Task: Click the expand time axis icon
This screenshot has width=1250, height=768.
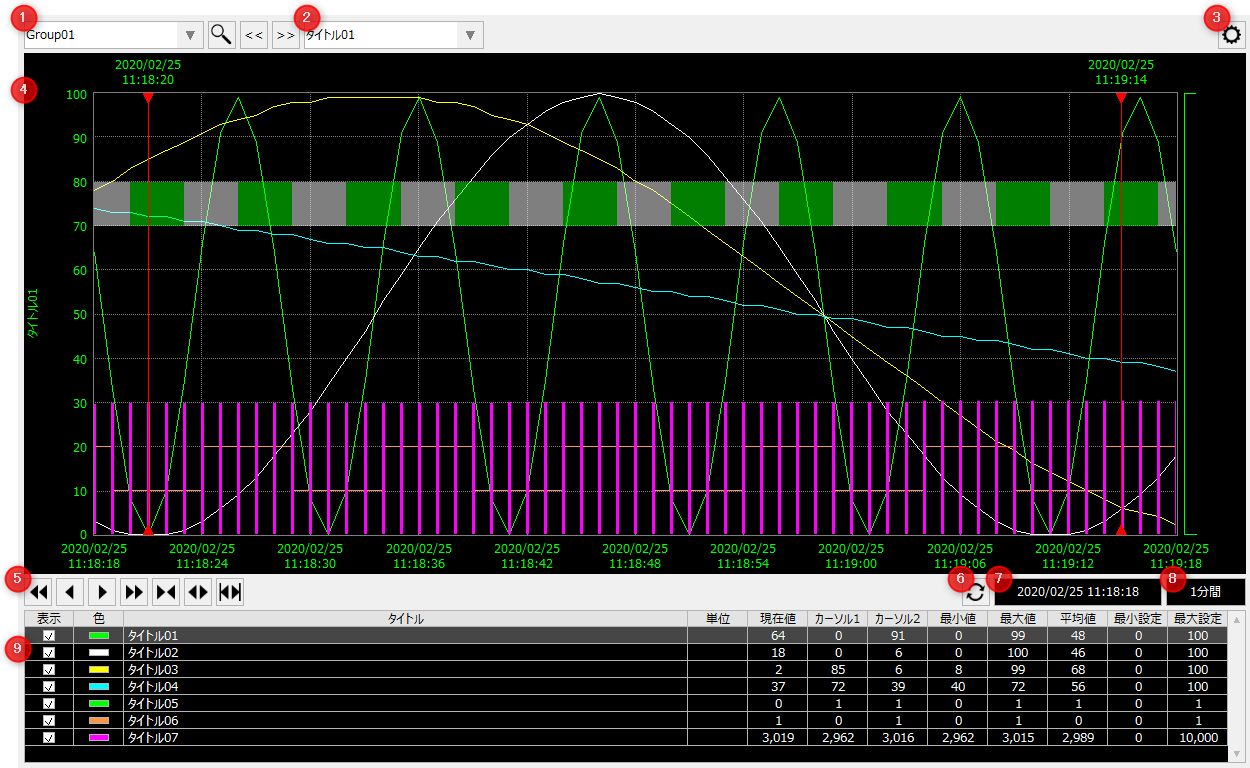Action: [x=198, y=592]
